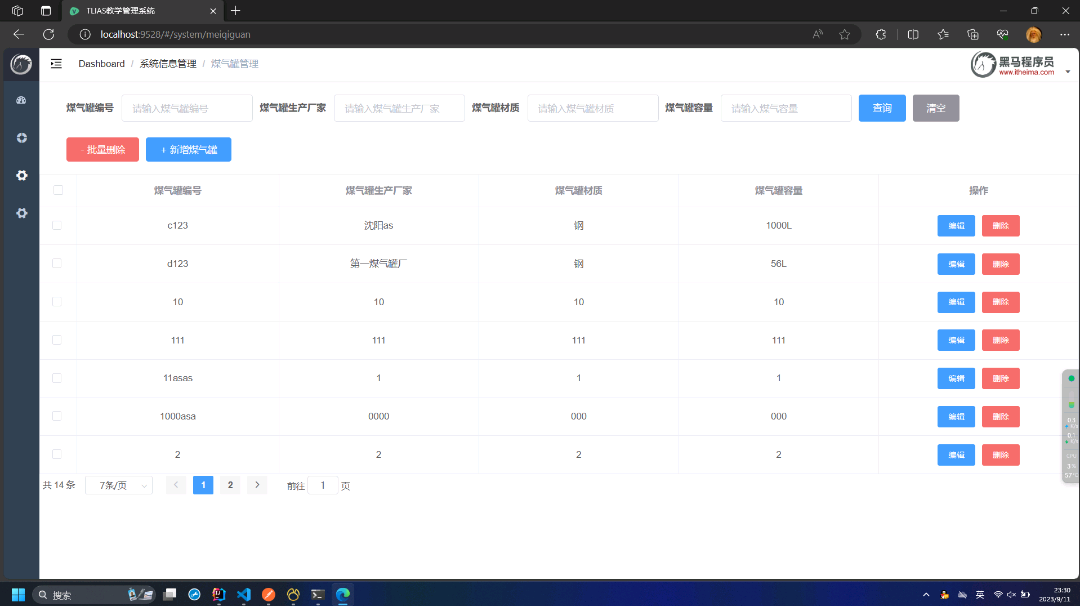Viewport: 1080px width, 606px height.
Task: Click the blue 查询 search button
Action: pyautogui.click(x=882, y=108)
